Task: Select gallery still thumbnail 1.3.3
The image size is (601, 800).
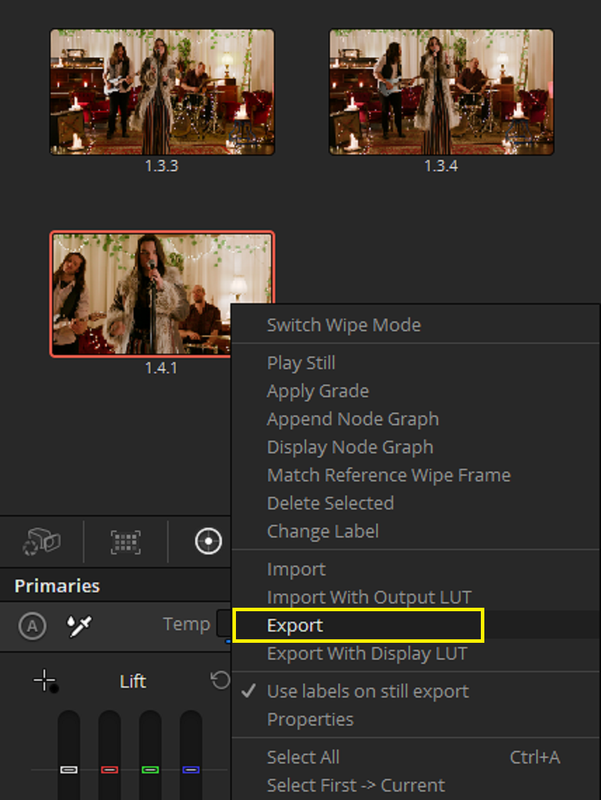Action: (x=162, y=92)
